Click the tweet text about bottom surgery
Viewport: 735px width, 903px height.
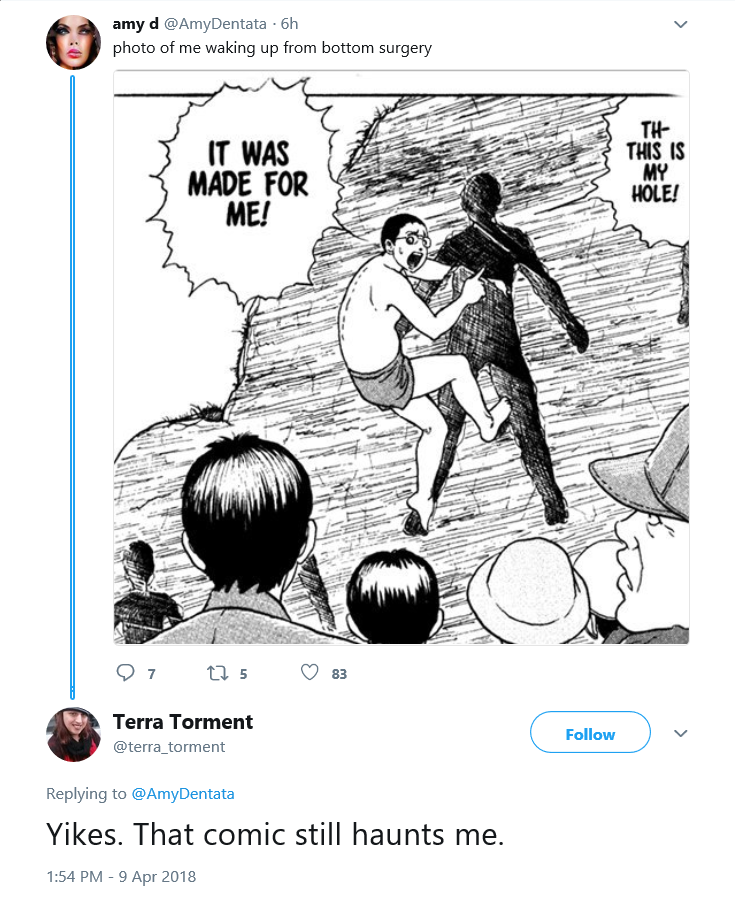click(x=272, y=48)
